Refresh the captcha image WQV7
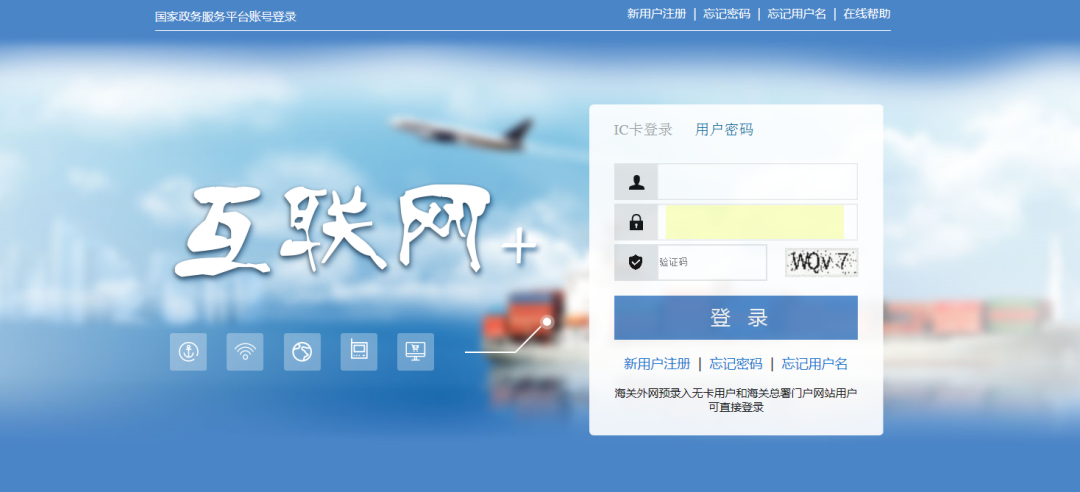 tap(822, 262)
